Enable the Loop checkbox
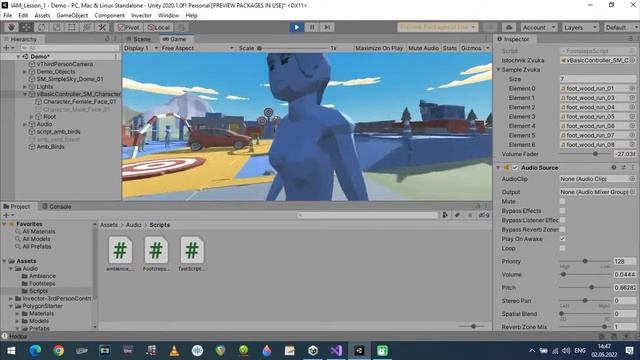 coord(562,248)
